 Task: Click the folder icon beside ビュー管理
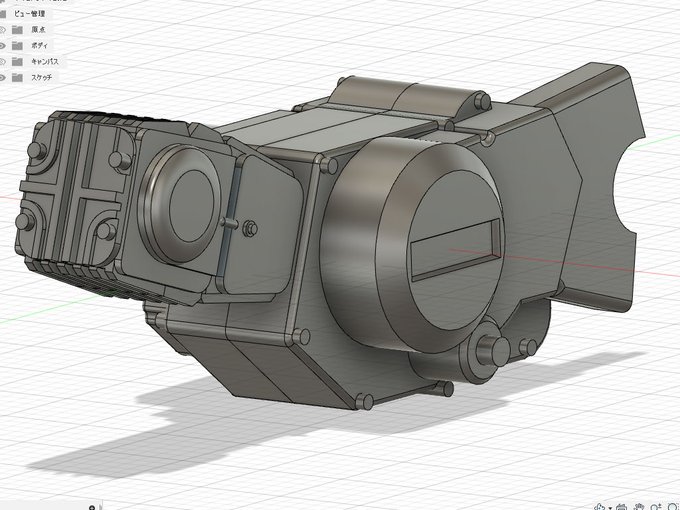(3, 14)
